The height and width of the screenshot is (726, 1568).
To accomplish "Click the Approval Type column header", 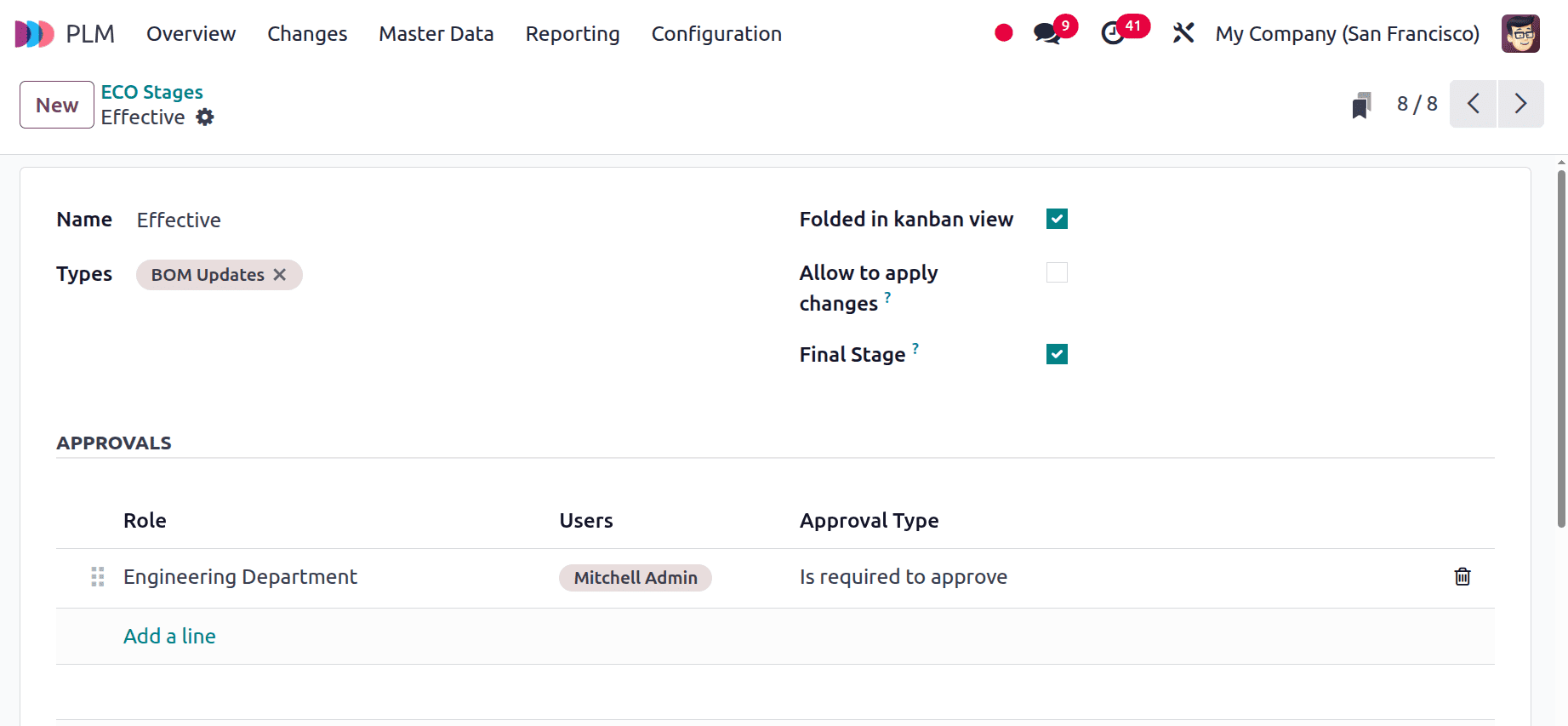I will click(869, 521).
